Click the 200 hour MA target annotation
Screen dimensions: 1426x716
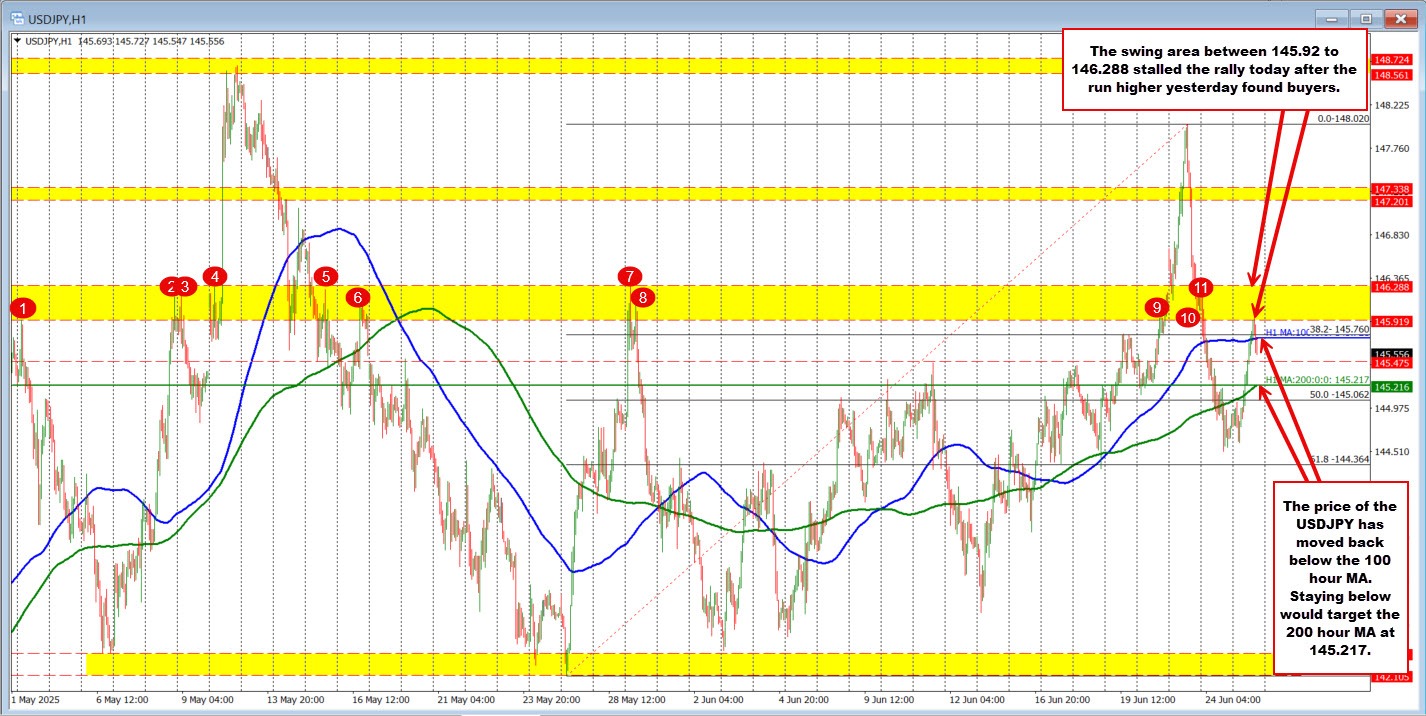click(1339, 580)
